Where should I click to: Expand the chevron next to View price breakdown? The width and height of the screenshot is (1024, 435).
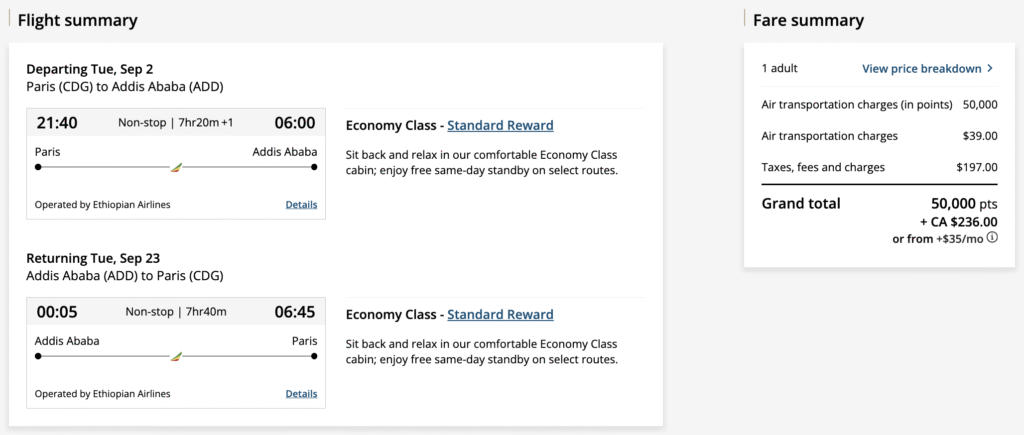pyautogui.click(x=990, y=69)
